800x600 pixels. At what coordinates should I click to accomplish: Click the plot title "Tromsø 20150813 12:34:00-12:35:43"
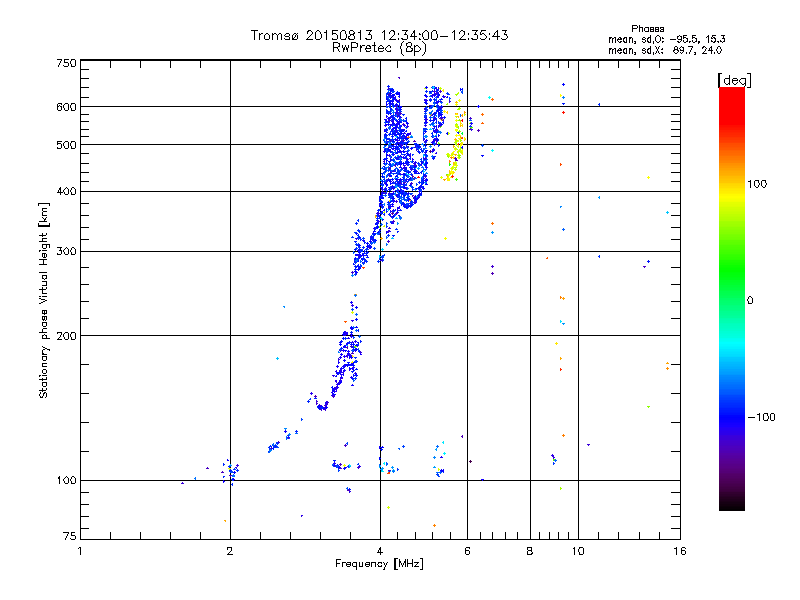pyautogui.click(x=379, y=35)
